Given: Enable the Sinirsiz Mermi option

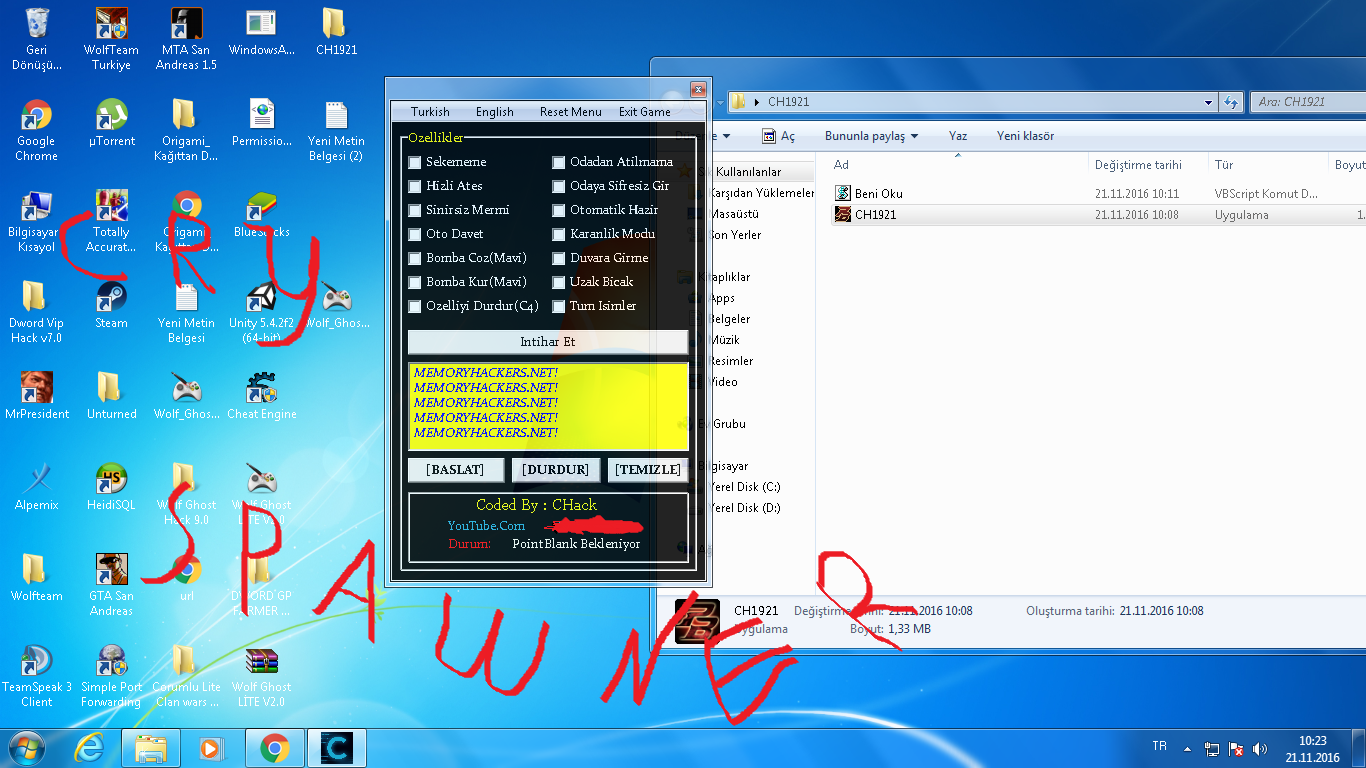Looking at the screenshot, I should point(415,210).
